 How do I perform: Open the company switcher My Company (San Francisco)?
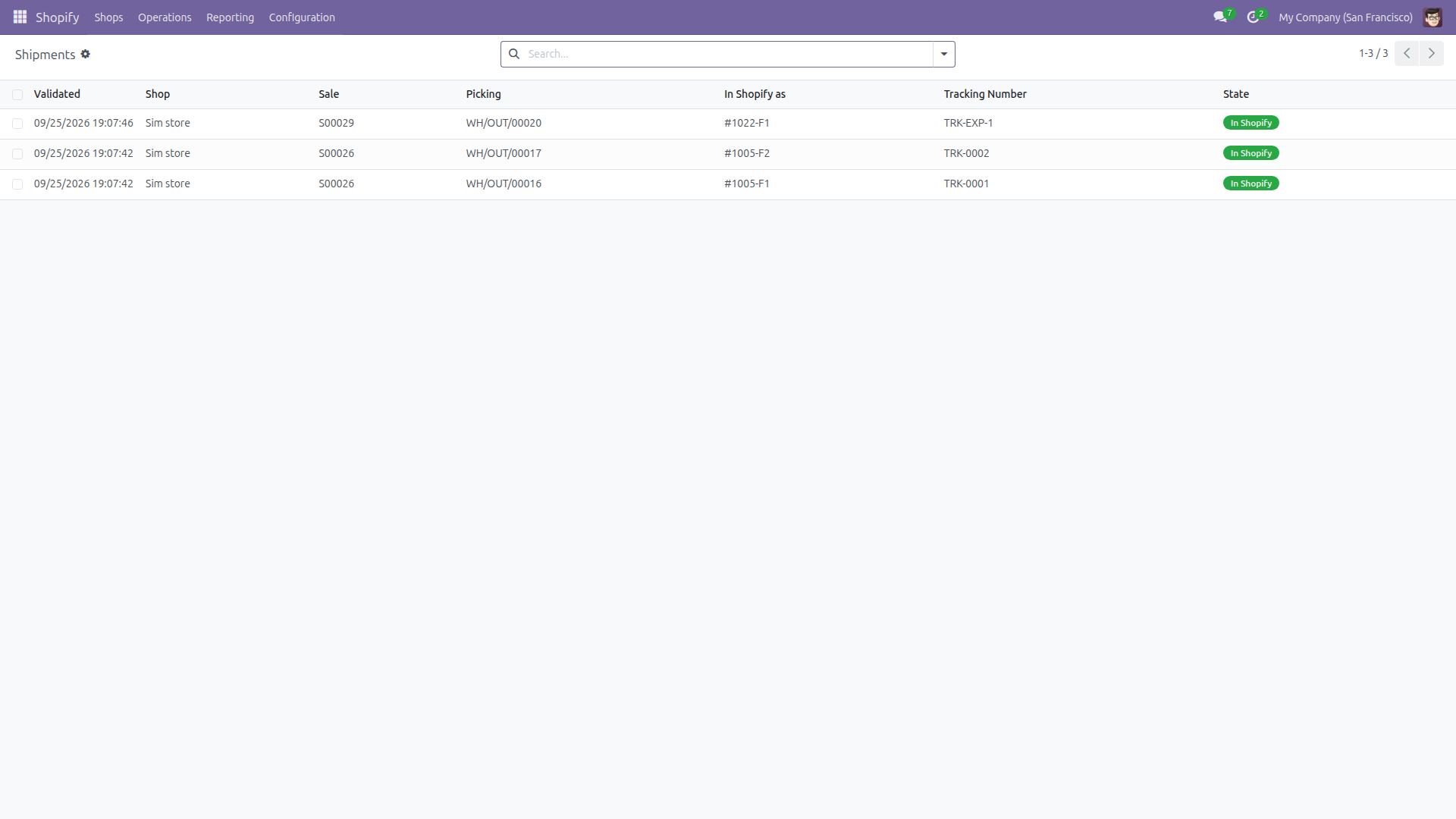coord(1345,17)
